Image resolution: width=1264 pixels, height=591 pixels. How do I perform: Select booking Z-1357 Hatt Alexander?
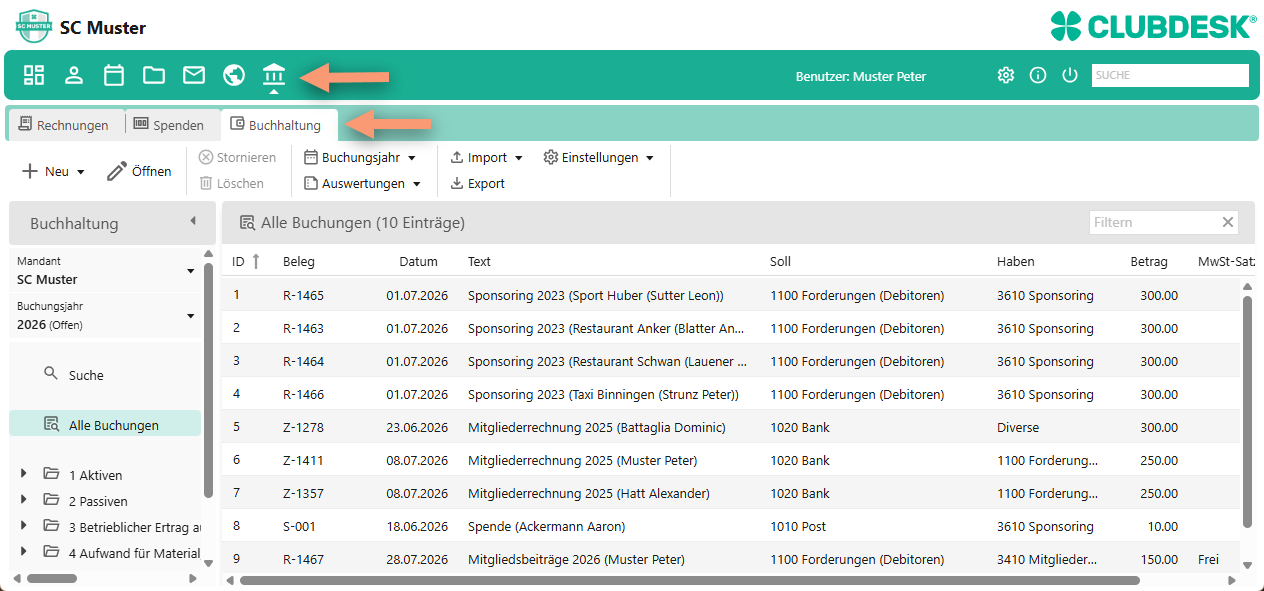[x=731, y=493]
